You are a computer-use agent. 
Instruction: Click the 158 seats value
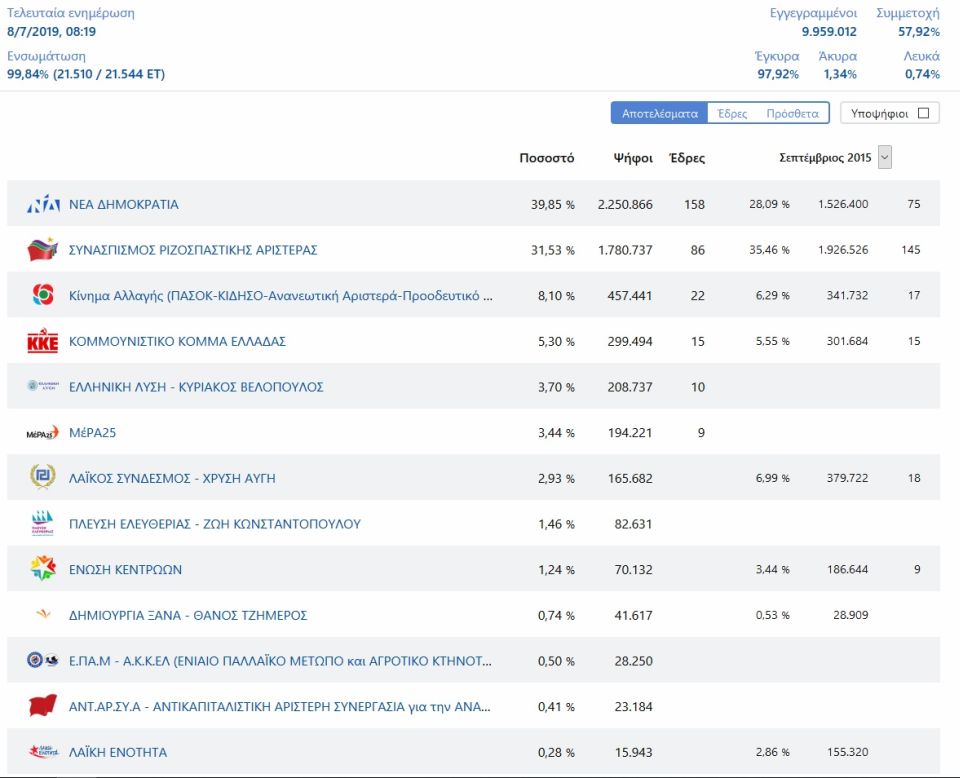click(694, 204)
